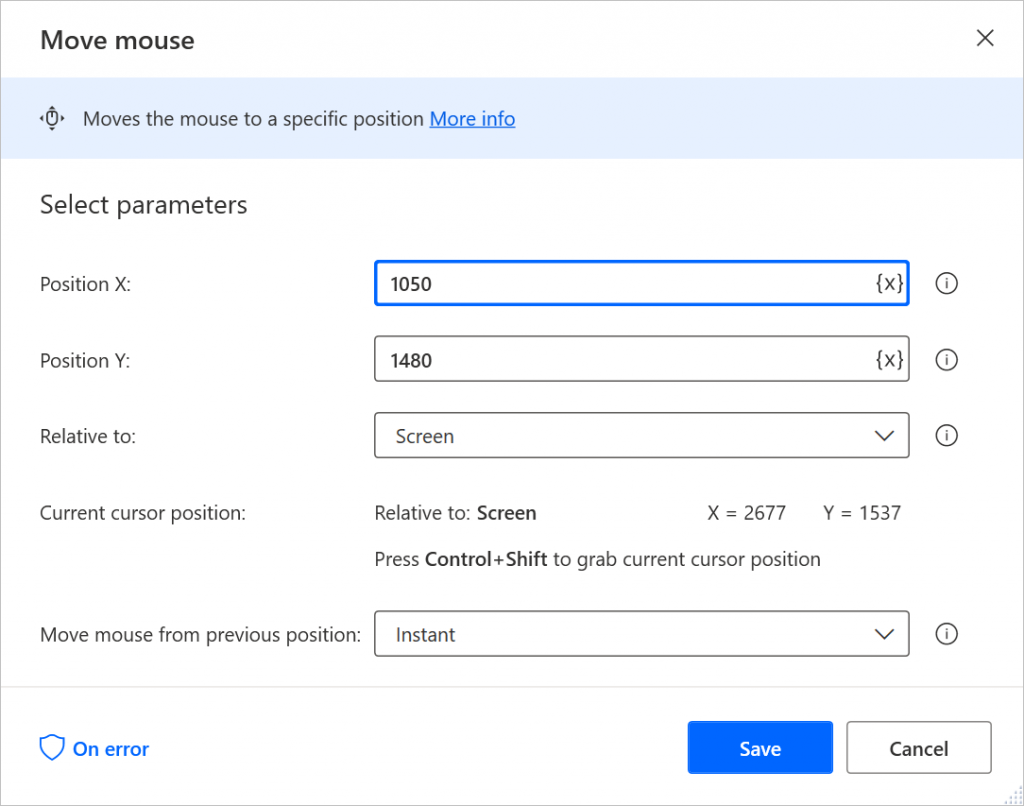Click into the Position Y input field
Image resolution: width=1024 pixels, height=806 pixels.
pyautogui.click(x=620, y=360)
